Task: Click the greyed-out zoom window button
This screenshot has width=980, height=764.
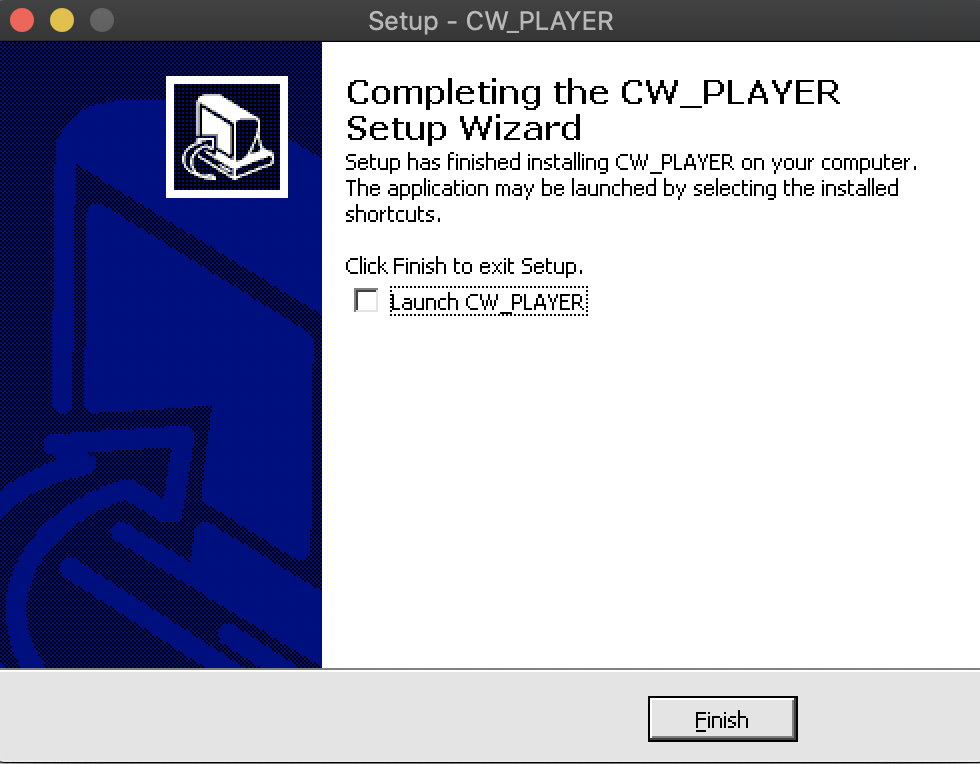Action: (102, 20)
